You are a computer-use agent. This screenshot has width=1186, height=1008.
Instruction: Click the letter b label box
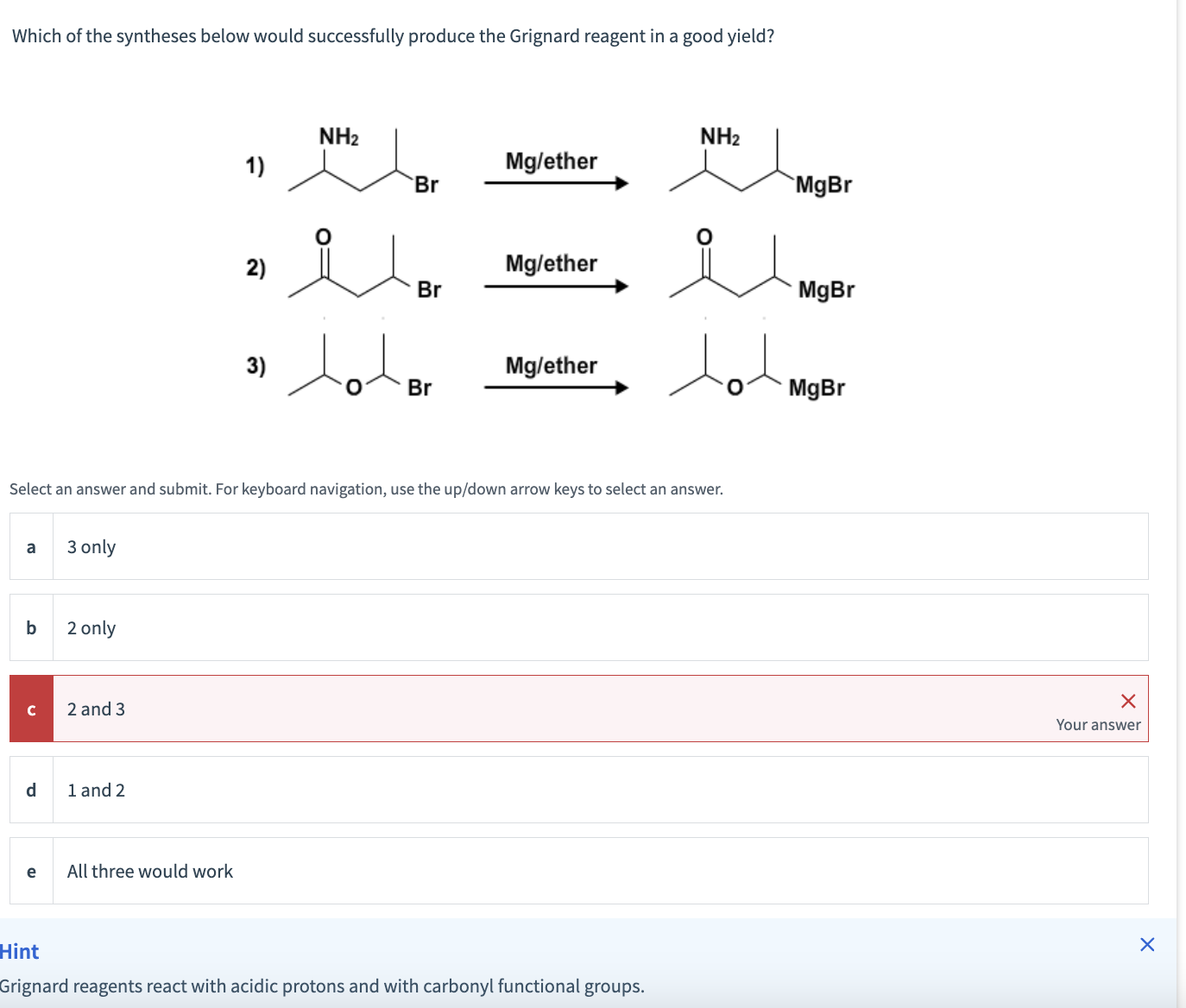tap(30, 627)
